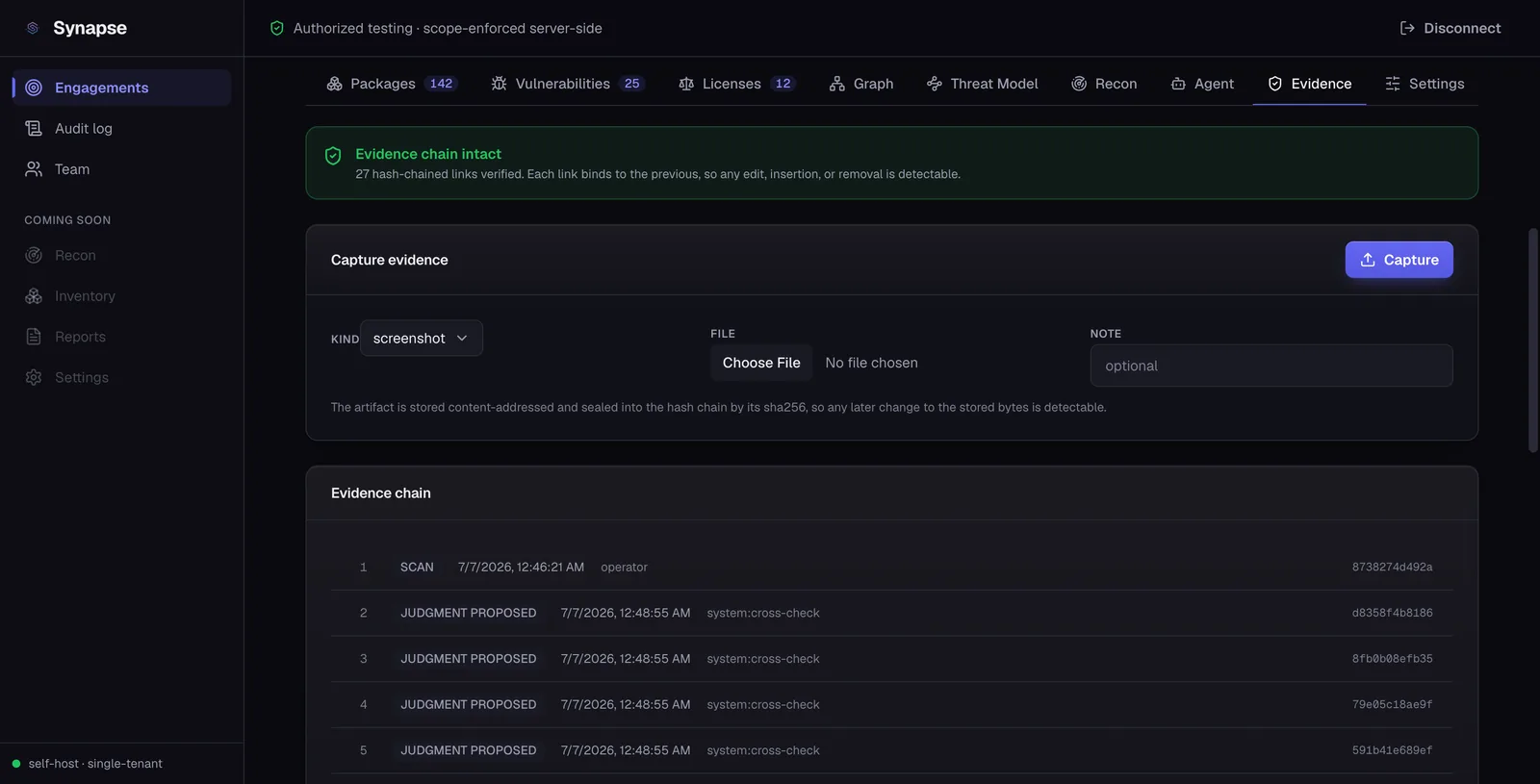Image resolution: width=1540 pixels, height=784 pixels.
Task: Click the Synapse logo icon
Action: [x=33, y=28]
